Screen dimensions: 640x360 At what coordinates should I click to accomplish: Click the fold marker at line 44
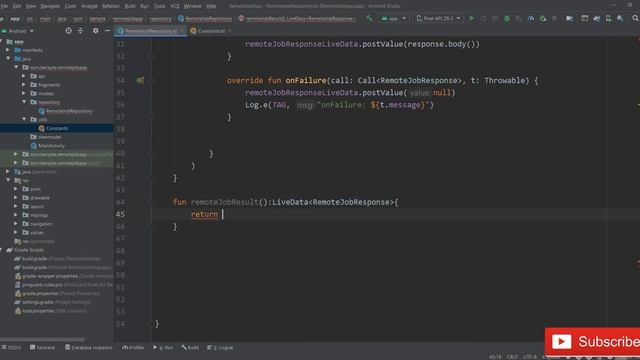point(151,202)
